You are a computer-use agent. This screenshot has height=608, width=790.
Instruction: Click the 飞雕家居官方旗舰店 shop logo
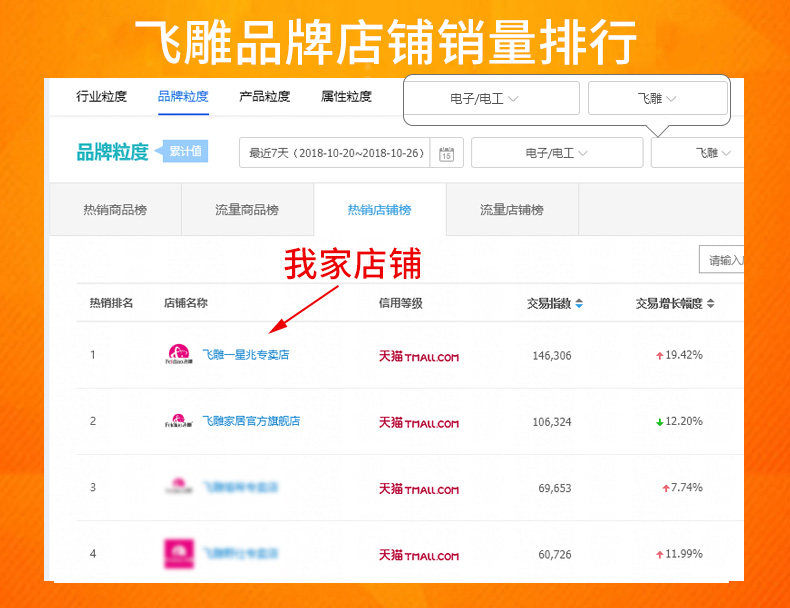pos(179,421)
